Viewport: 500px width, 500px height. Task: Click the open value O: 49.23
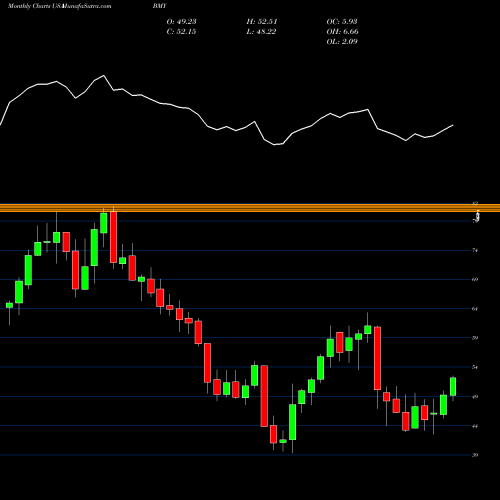[x=181, y=22]
